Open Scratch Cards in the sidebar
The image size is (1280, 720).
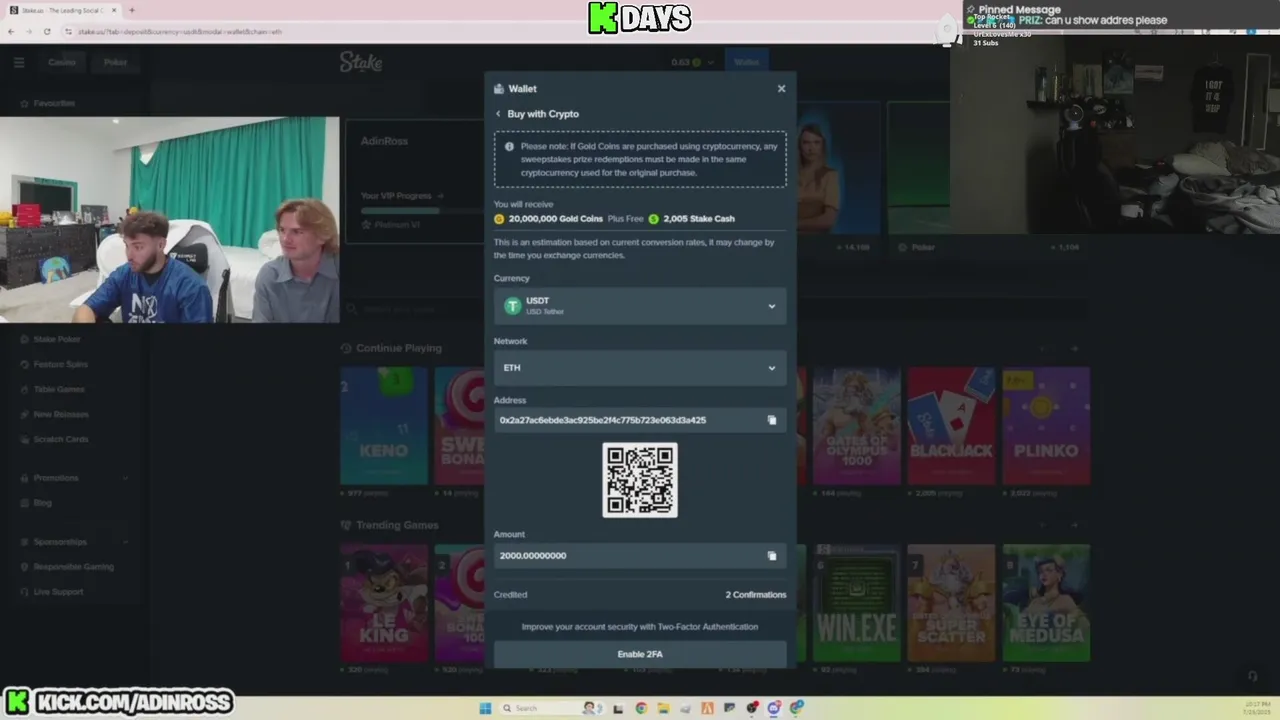tap(60, 439)
